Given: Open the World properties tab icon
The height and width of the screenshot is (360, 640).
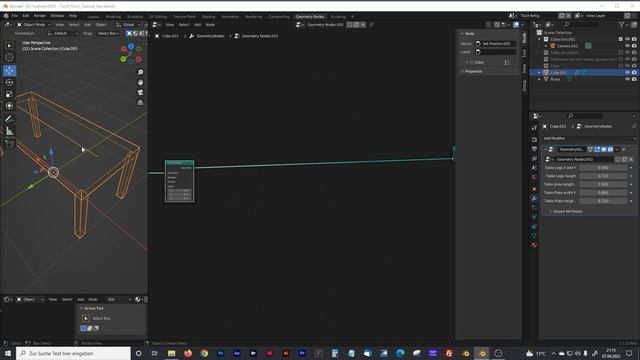Looking at the screenshot, I should pyautogui.click(x=534, y=177).
